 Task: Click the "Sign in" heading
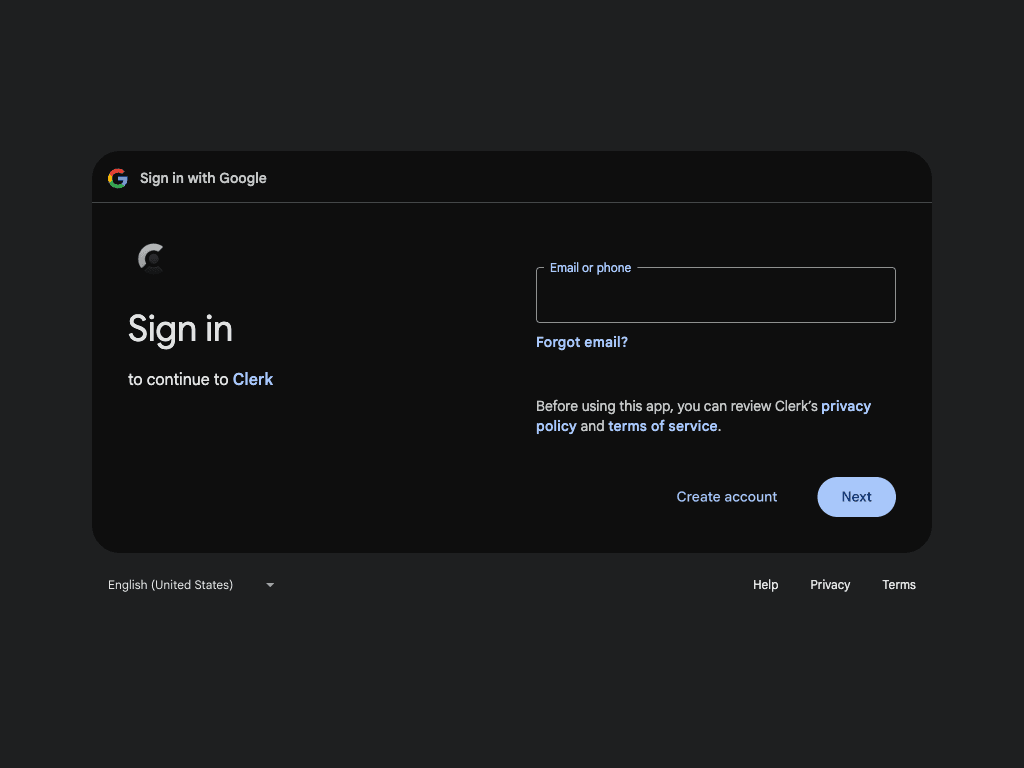180,329
